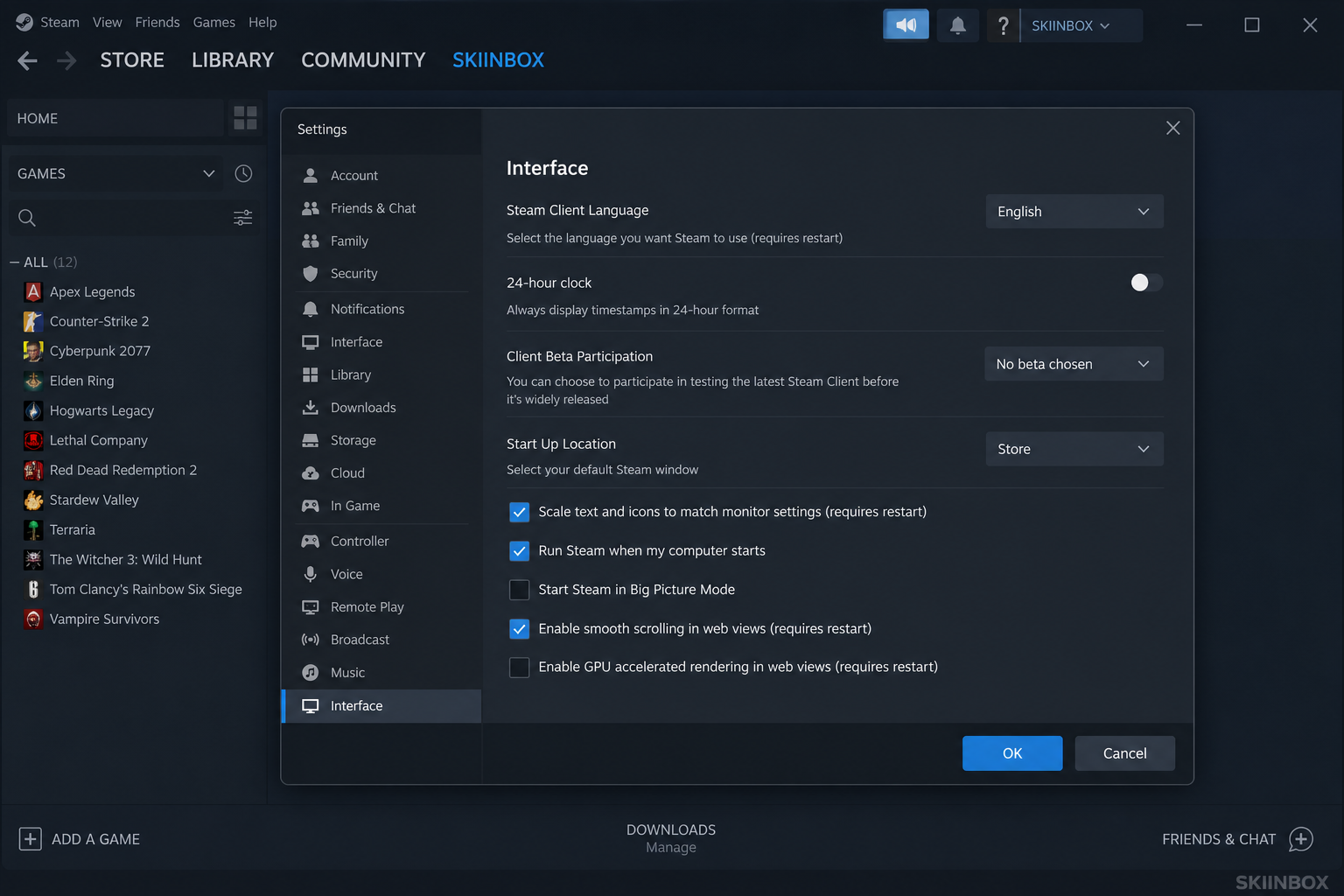Switch library to grid view icon
Image resolution: width=1344 pixels, height=896 pixels.
246,118
